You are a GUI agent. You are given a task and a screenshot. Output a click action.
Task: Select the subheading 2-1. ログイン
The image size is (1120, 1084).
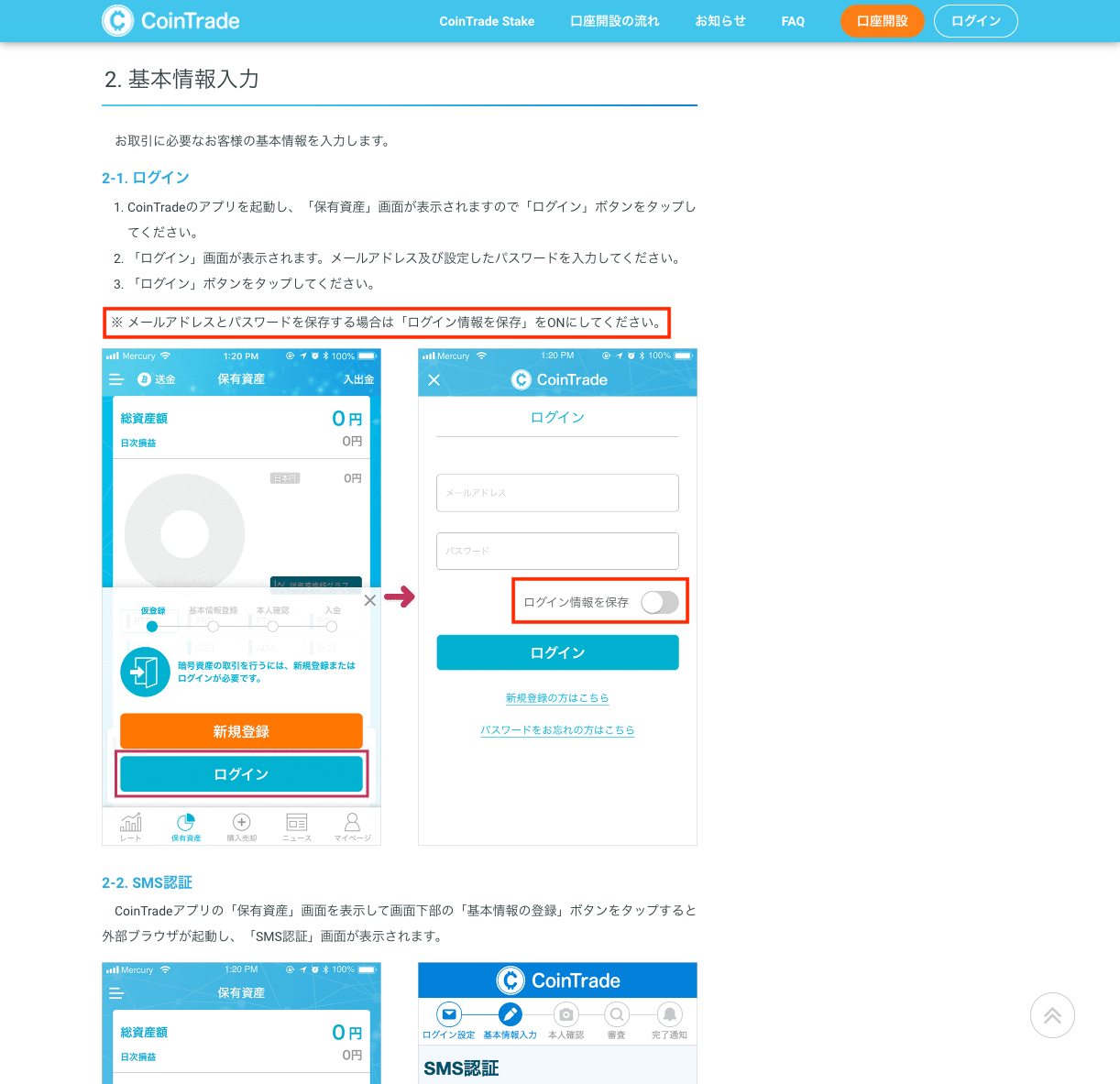pos(146,178)
